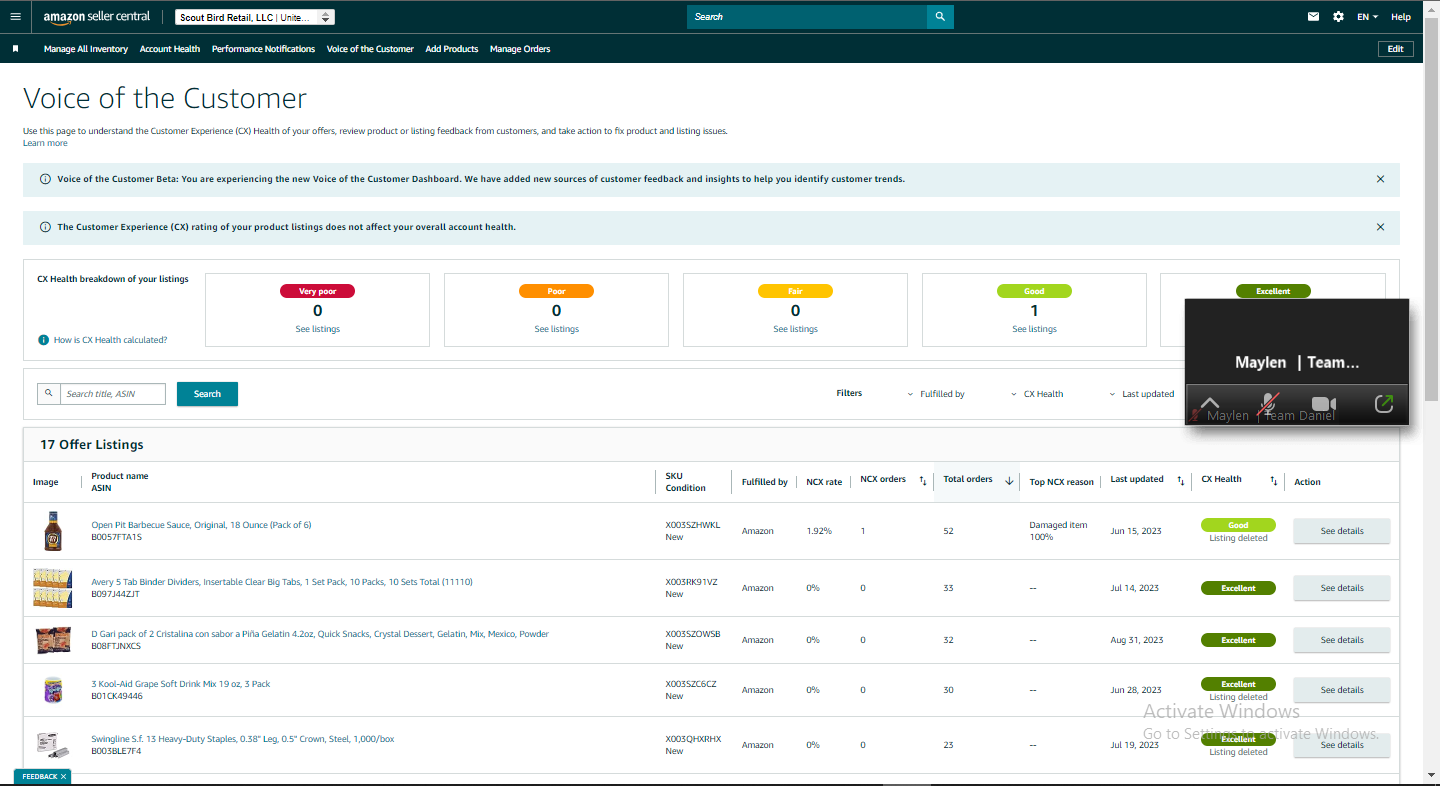Image resolution: width=1440 pixels, height=786 pixels.
Task: Unmute the microphone in the call overlay
Action: pos(1267,404)
